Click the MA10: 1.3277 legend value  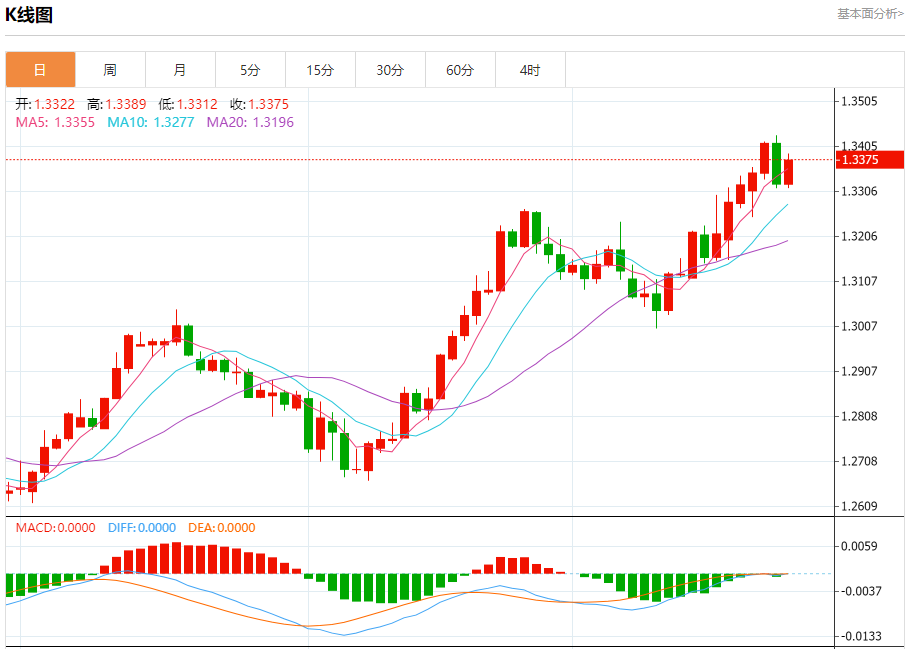pyautogui.click(x=151, y=122)
